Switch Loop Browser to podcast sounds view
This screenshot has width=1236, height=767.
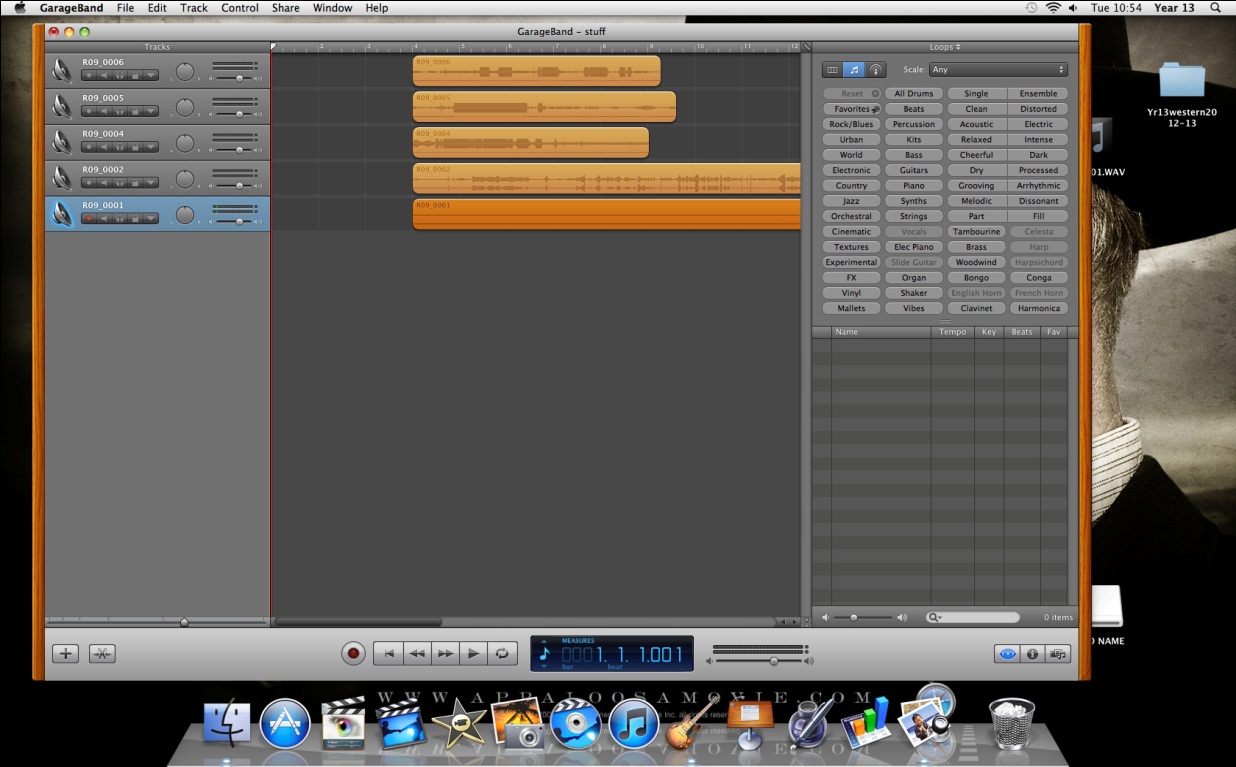click(876, 70)
